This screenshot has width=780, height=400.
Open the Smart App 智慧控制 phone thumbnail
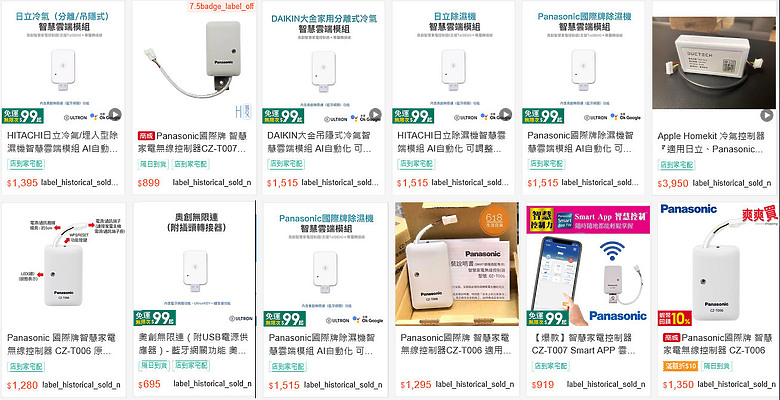tap(588, 266)
